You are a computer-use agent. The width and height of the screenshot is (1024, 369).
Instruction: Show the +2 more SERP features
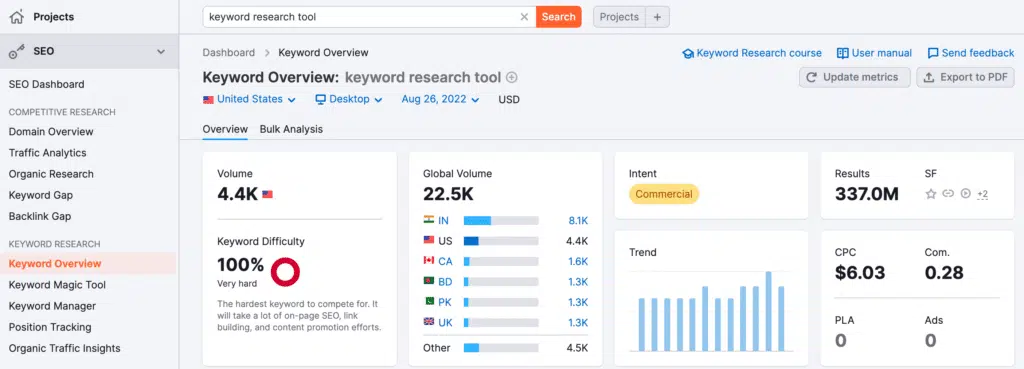pyautogui.click(x=982, y=194)
